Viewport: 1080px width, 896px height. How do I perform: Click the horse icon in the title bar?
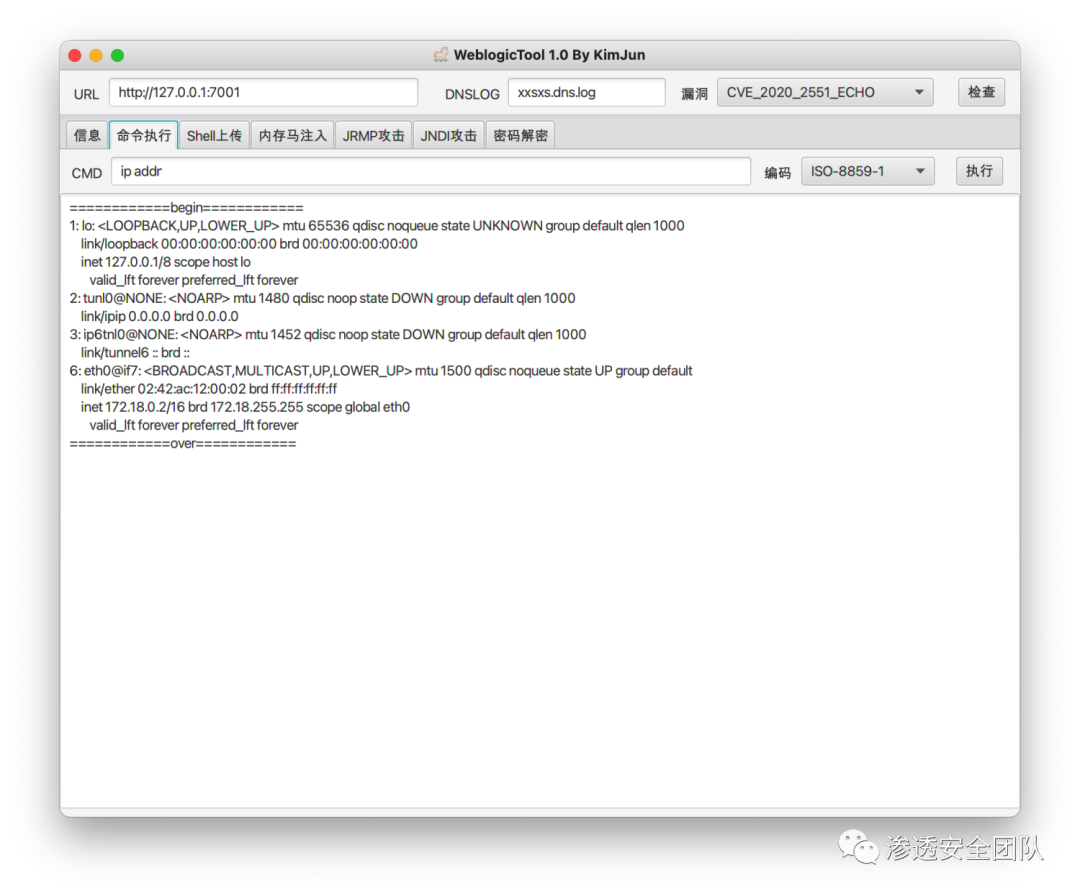click(441, 55)
